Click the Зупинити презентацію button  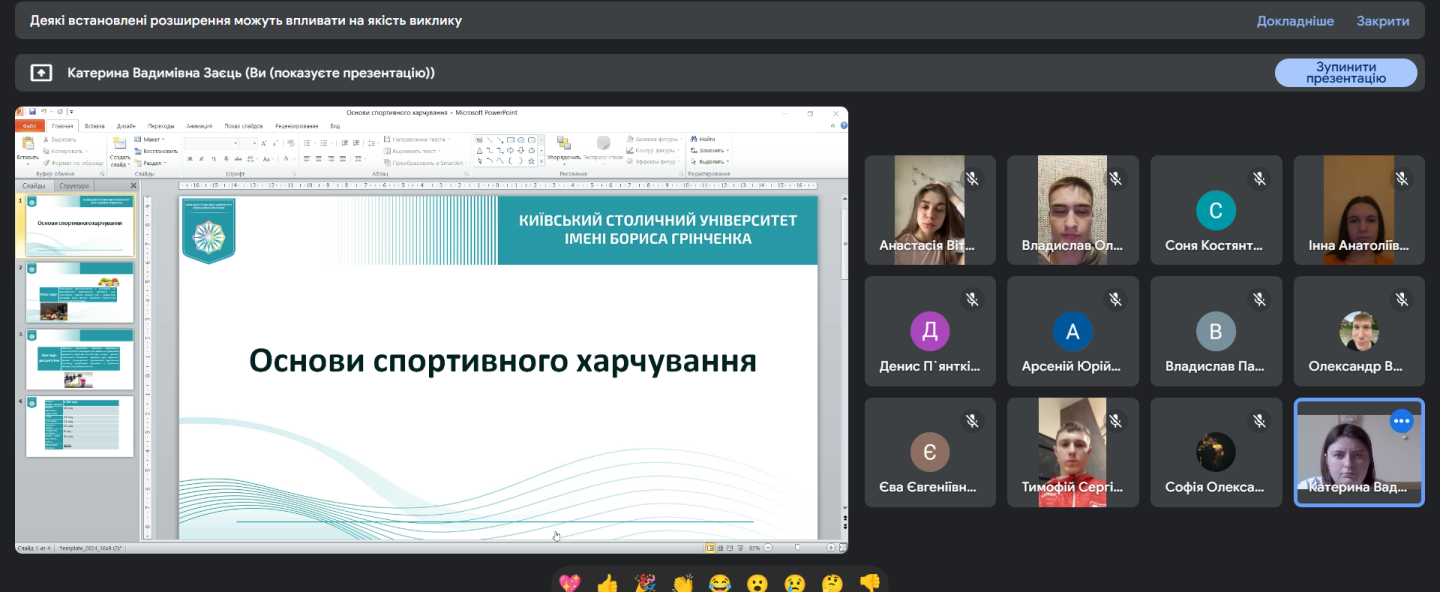tap(1345, 73)
